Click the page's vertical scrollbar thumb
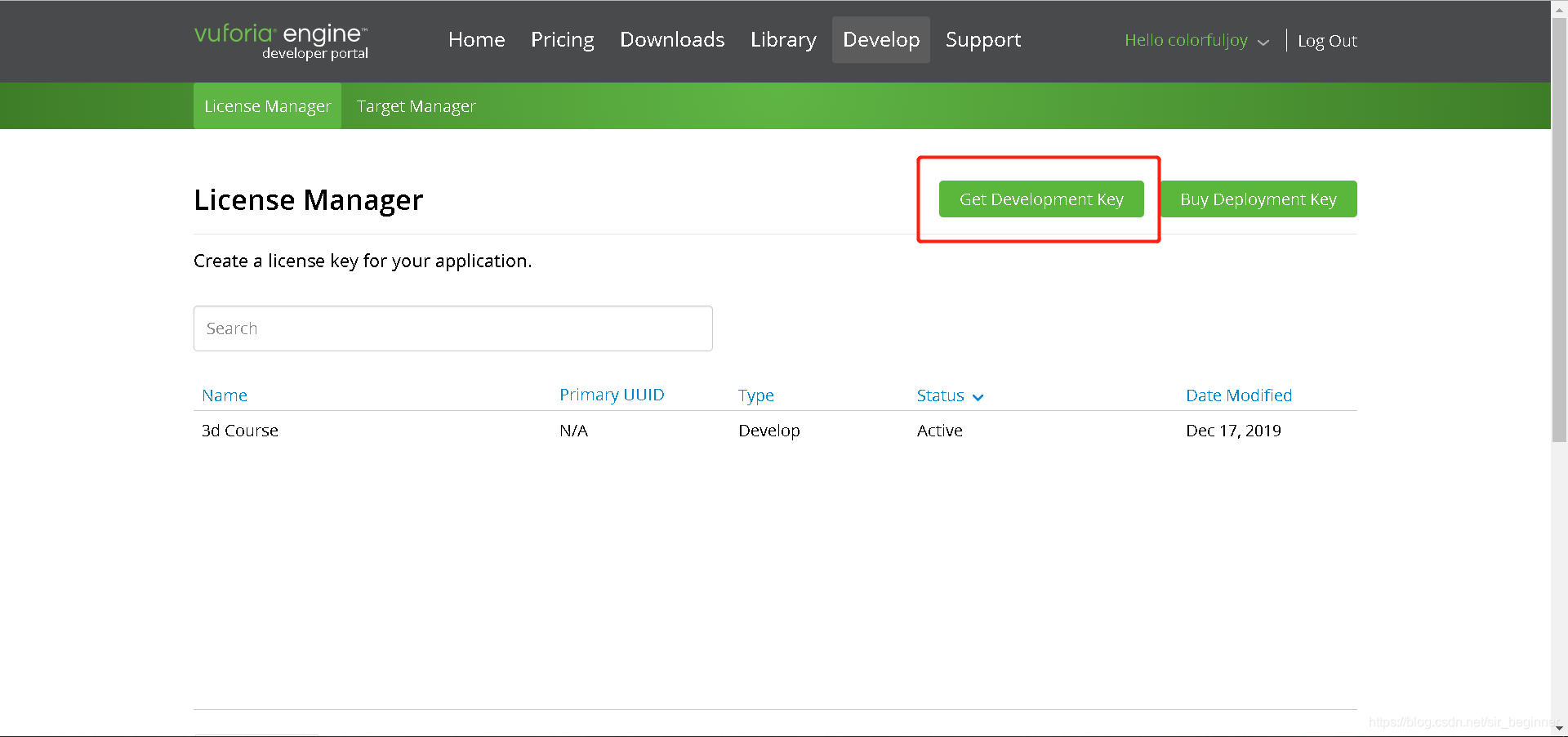 [x=1559, y=229]
